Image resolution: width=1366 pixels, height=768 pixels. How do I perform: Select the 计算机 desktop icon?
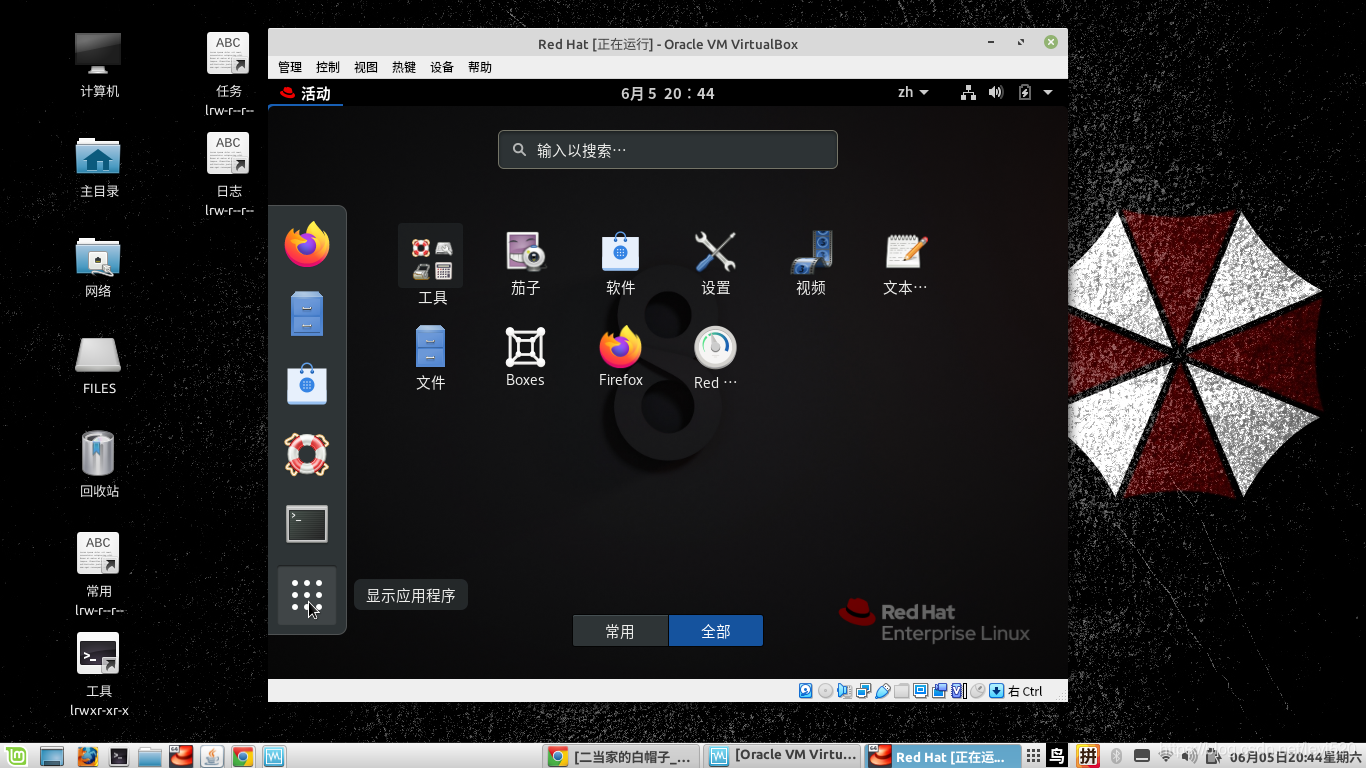coord(99,65)
